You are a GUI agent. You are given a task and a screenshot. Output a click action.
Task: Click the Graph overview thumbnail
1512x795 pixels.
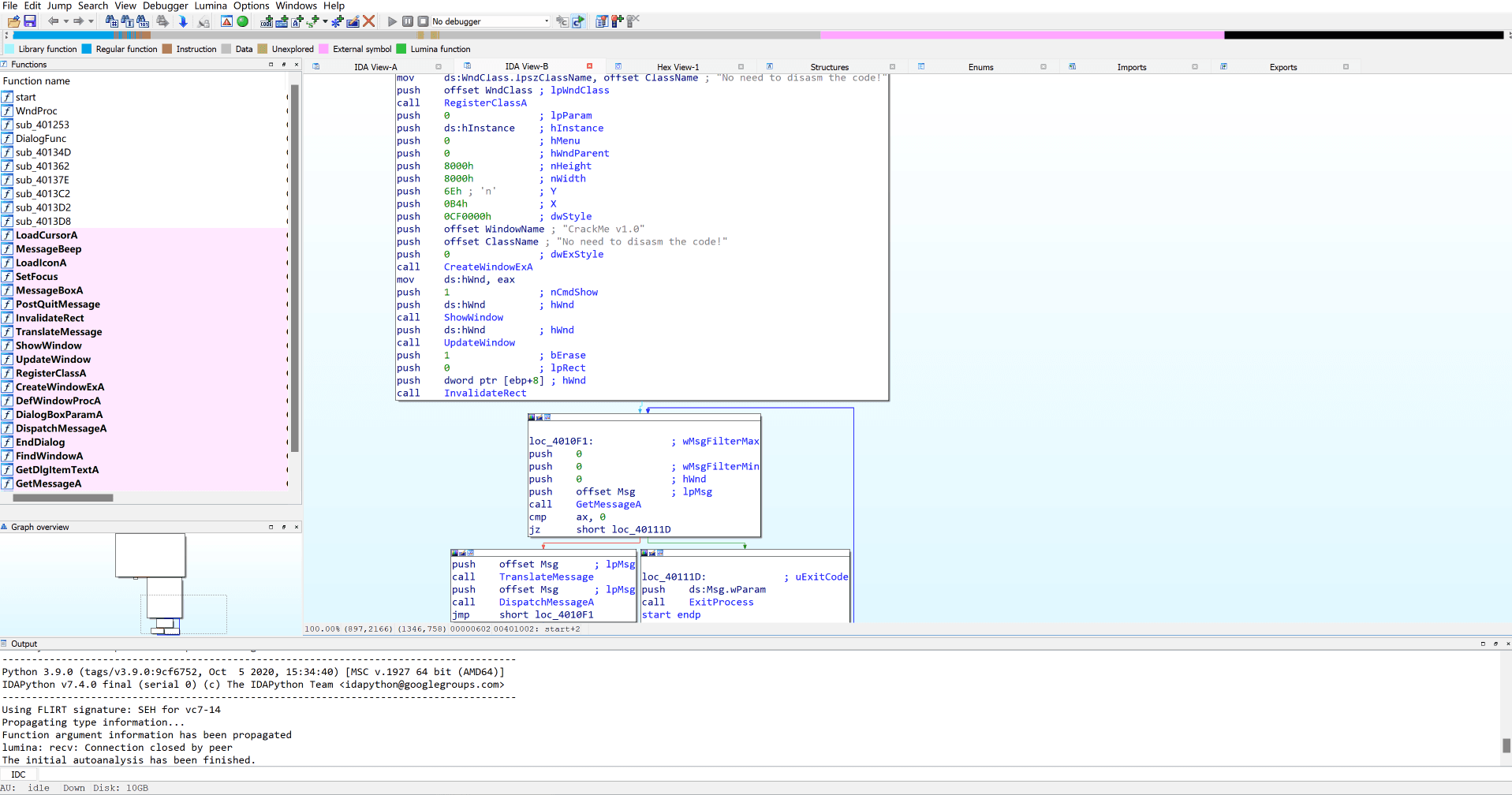(151, 584)
